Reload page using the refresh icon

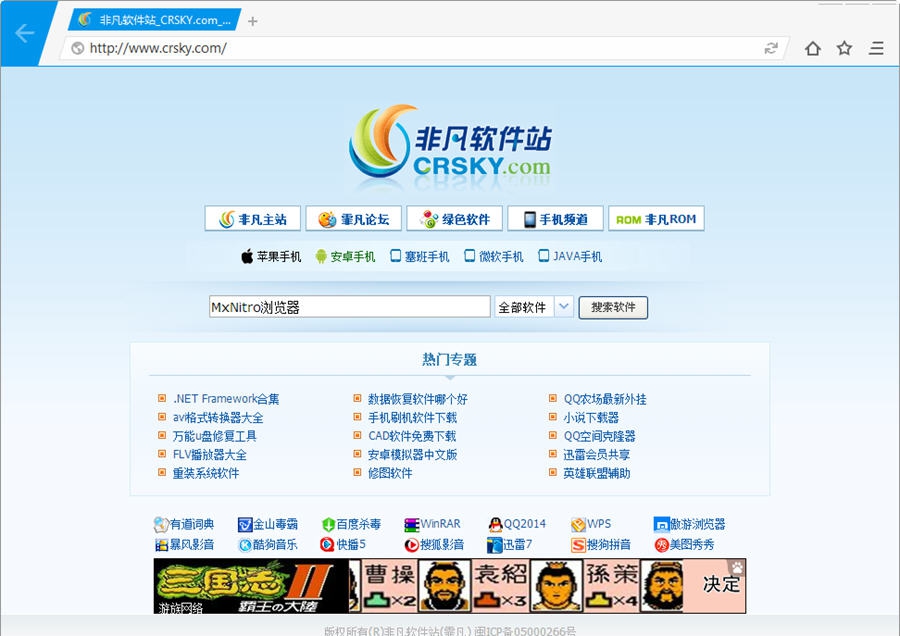click(771, 48)
